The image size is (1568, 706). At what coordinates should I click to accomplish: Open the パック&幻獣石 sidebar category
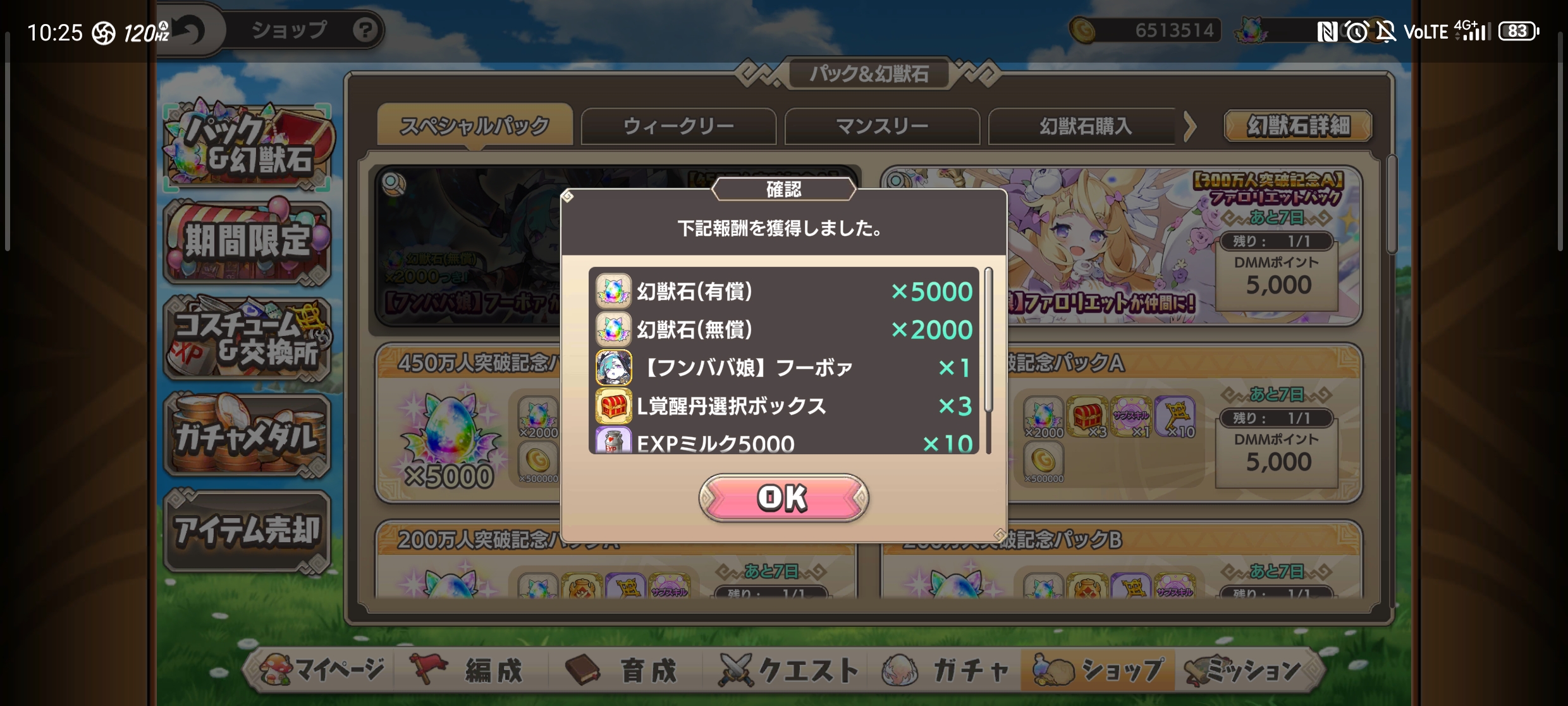(247, 146)
